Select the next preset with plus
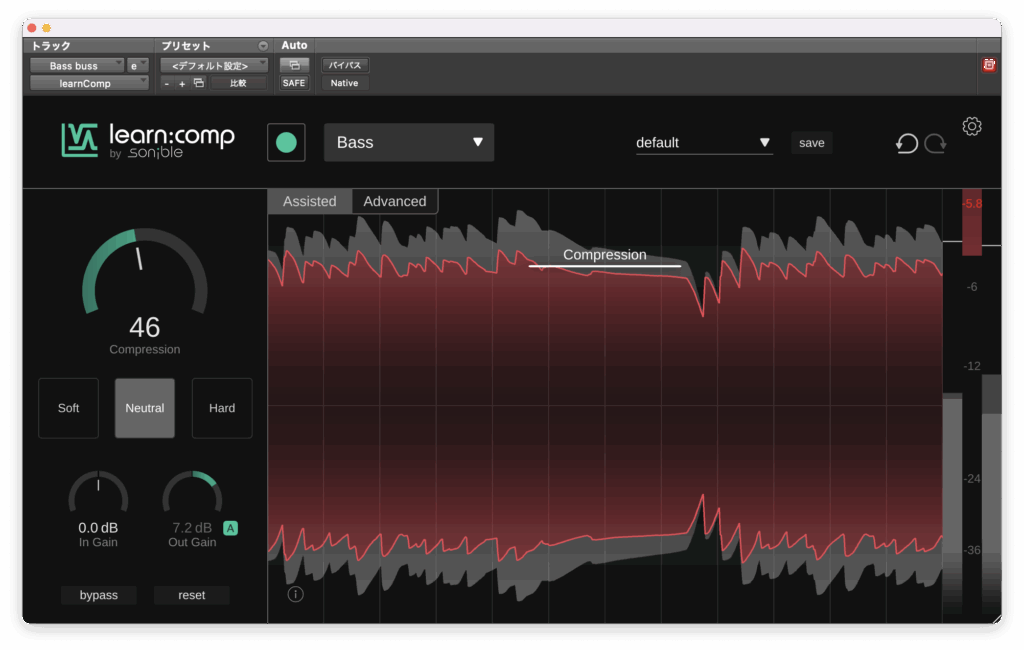The width and height of the screenshot is (1024, 650). [182, 84]
